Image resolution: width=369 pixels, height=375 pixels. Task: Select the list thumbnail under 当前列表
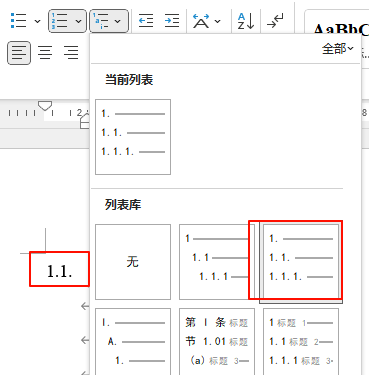(133, 137)
